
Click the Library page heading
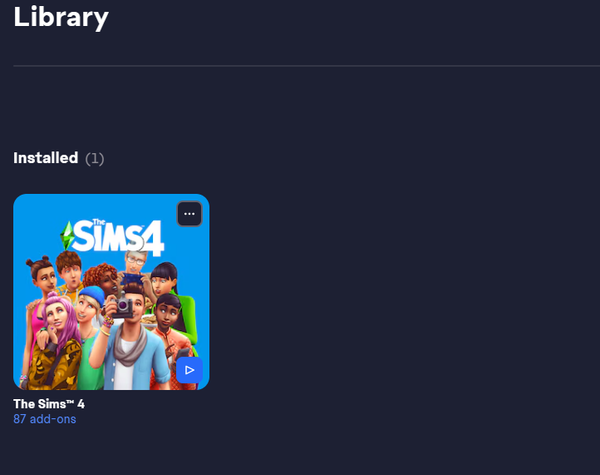61,17
